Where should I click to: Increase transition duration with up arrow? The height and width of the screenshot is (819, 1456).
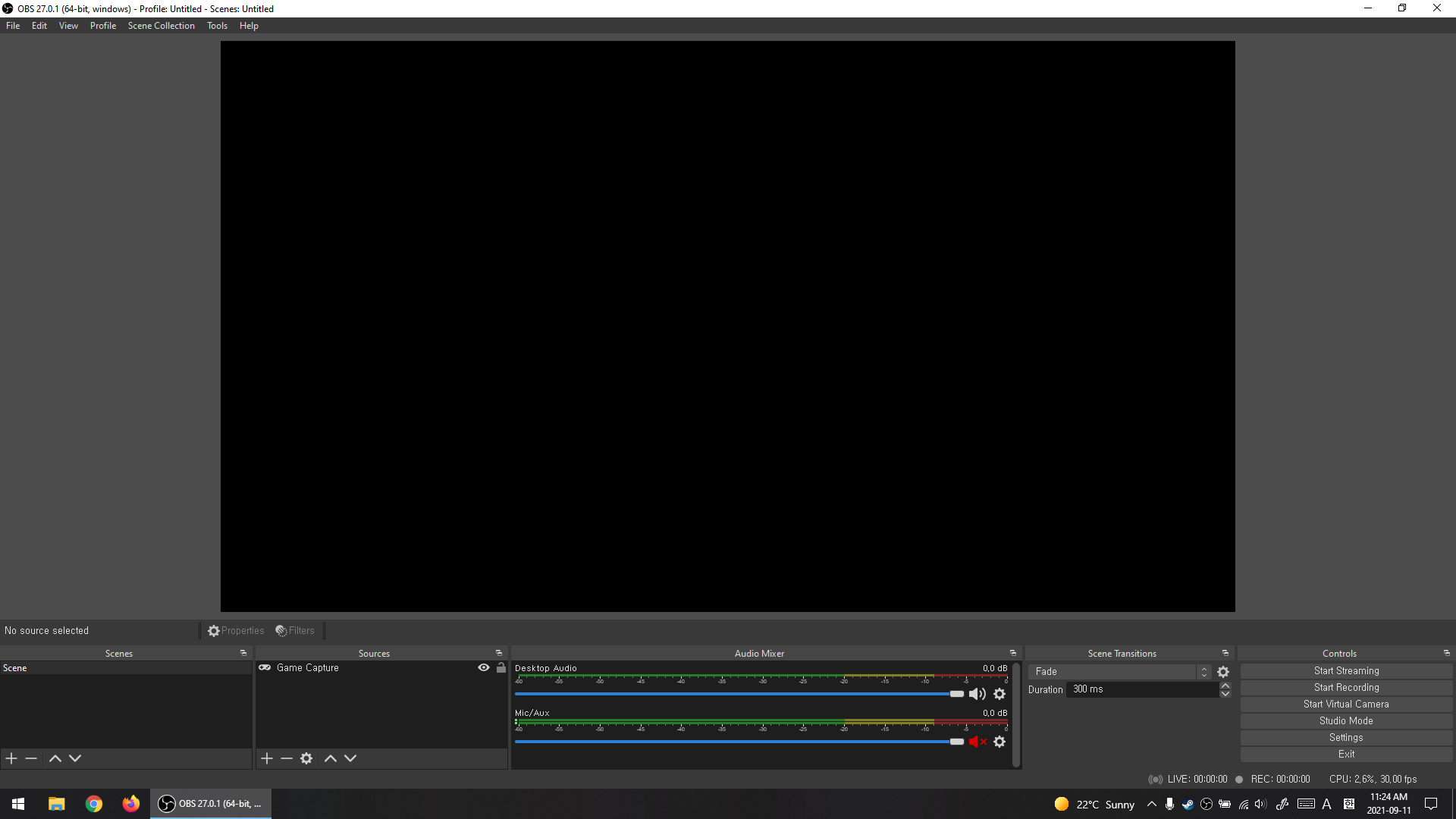1225,686
